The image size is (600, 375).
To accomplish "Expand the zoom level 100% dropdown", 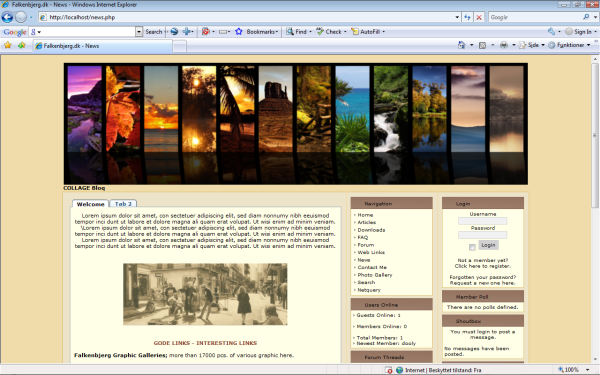I will coord(587,370).
